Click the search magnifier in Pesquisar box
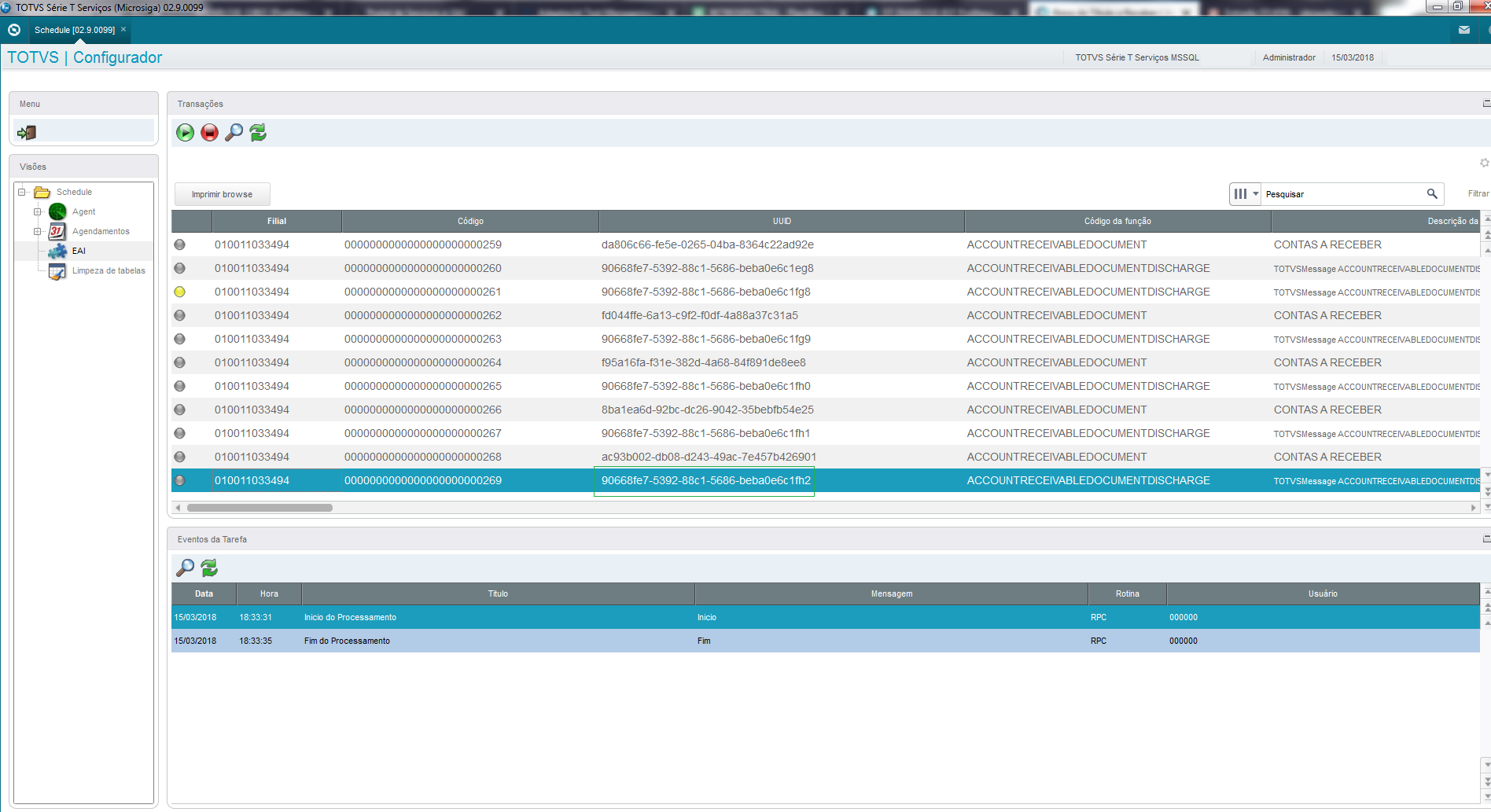 click(1432, 194)
